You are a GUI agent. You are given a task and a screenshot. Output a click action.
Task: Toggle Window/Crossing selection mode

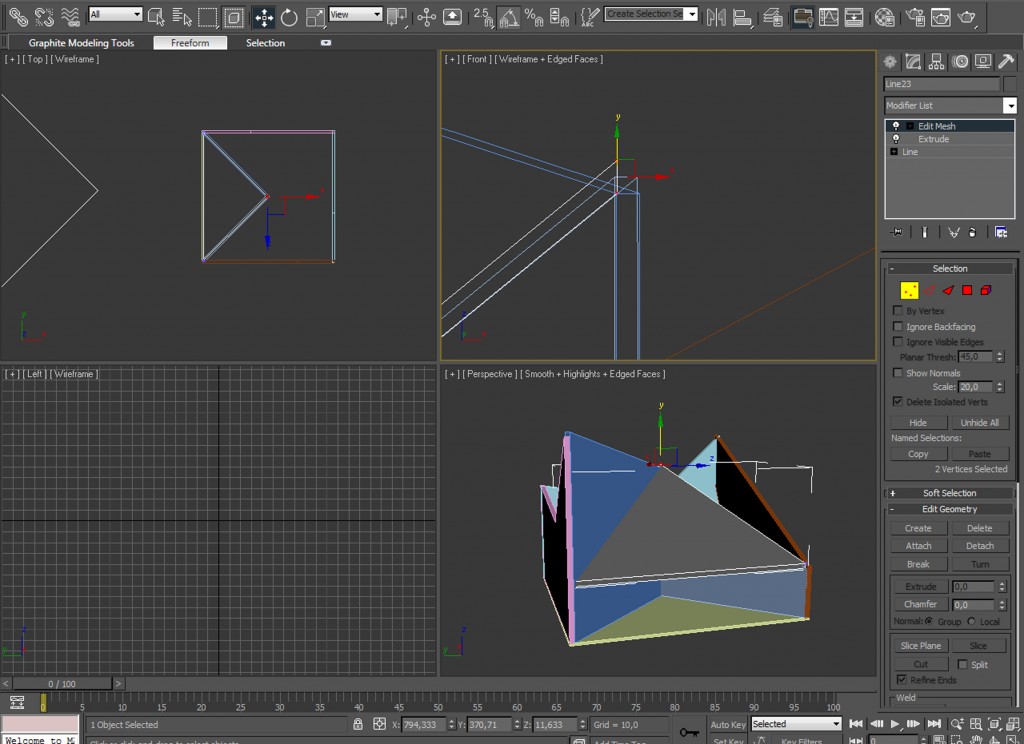234,17
